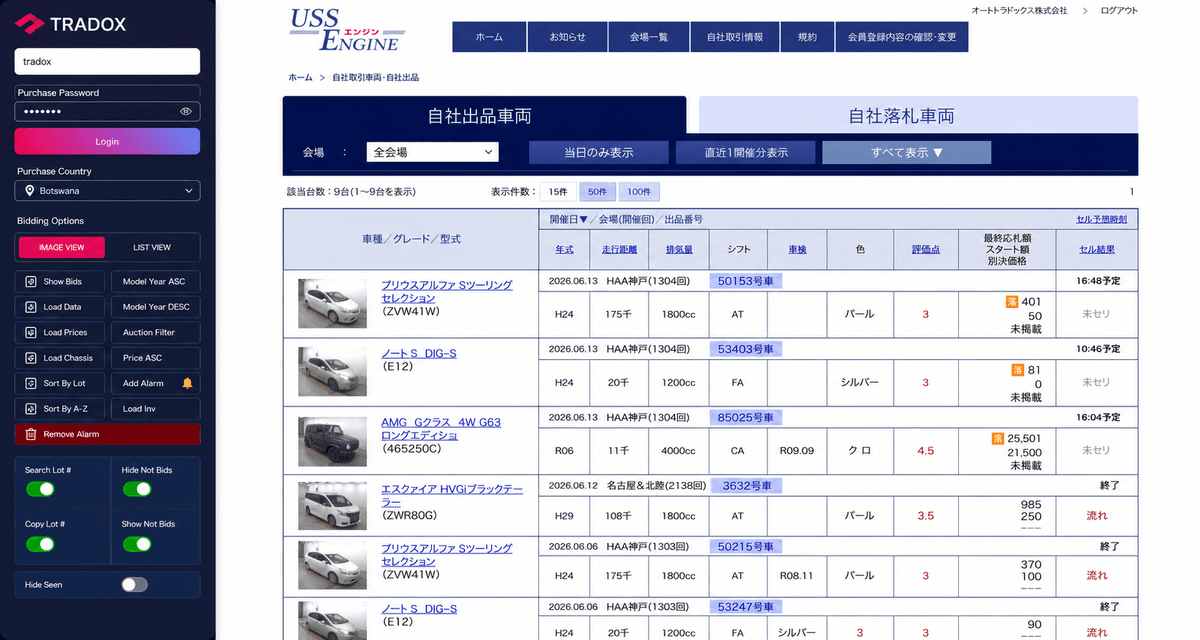Click the Sort By Lot button icon
This screenshot has width=1200, height=640.
(31, 383)
